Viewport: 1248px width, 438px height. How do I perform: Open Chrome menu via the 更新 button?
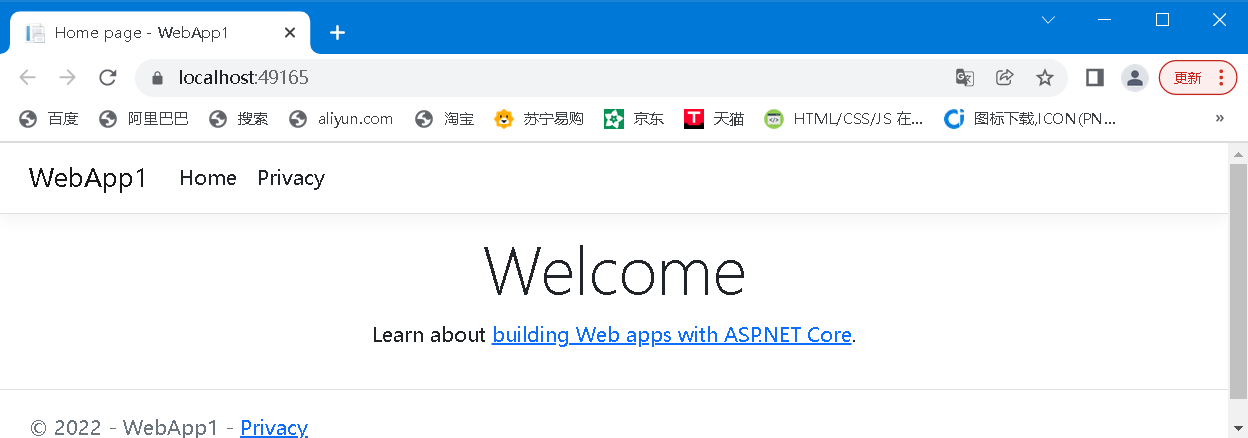(x=1198, y=78)
